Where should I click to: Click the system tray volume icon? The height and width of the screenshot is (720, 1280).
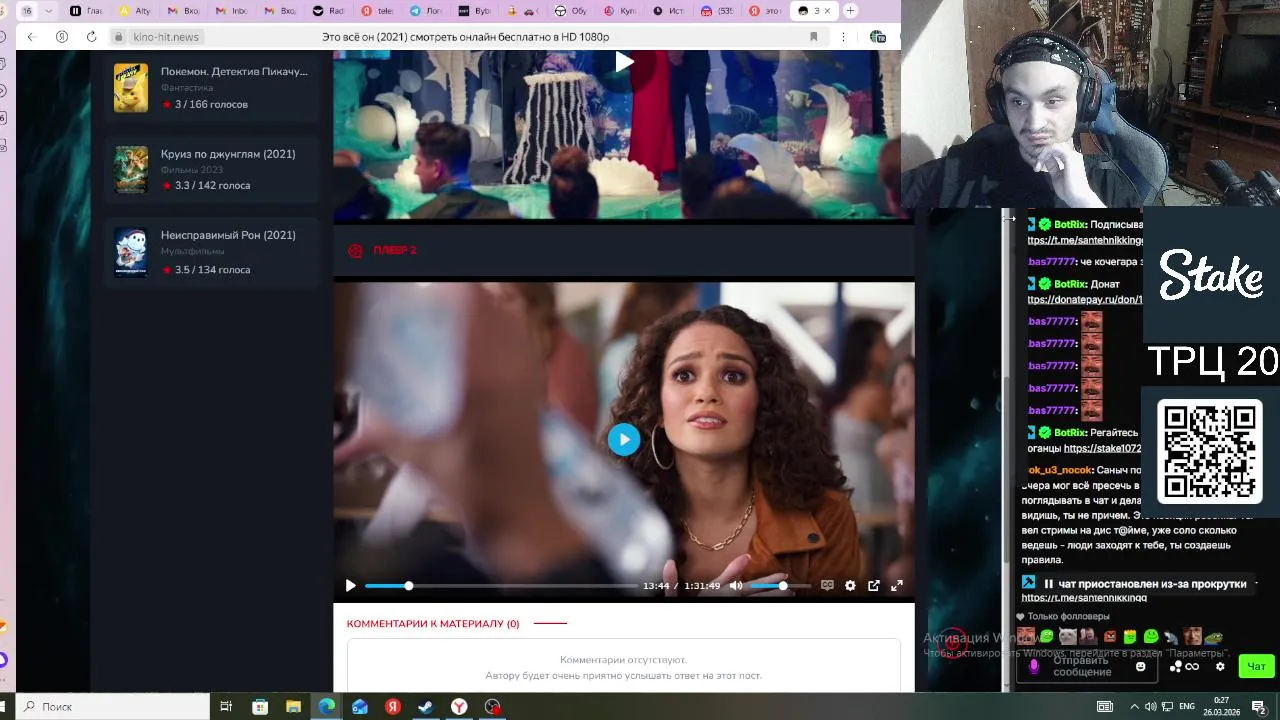click(x=1151, y=706)
